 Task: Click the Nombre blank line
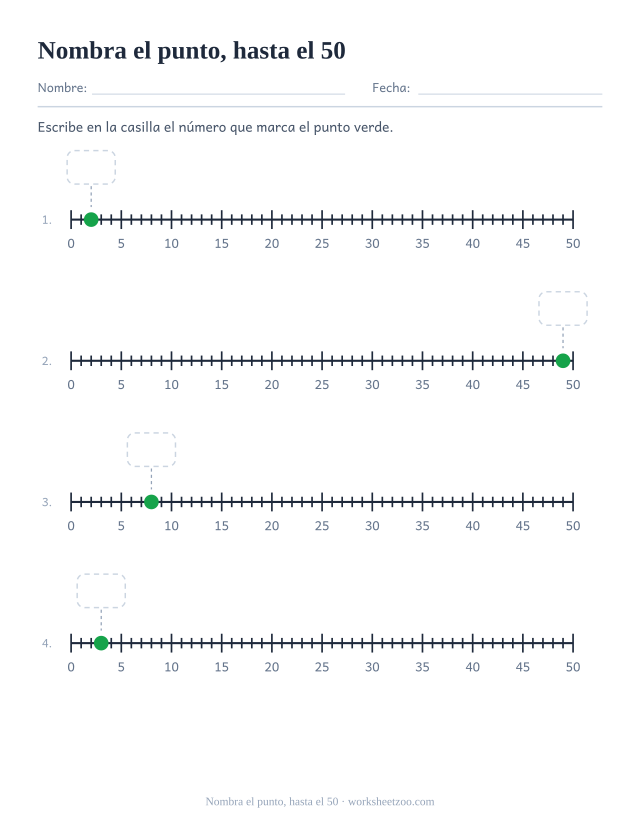(x=218, y=94)
